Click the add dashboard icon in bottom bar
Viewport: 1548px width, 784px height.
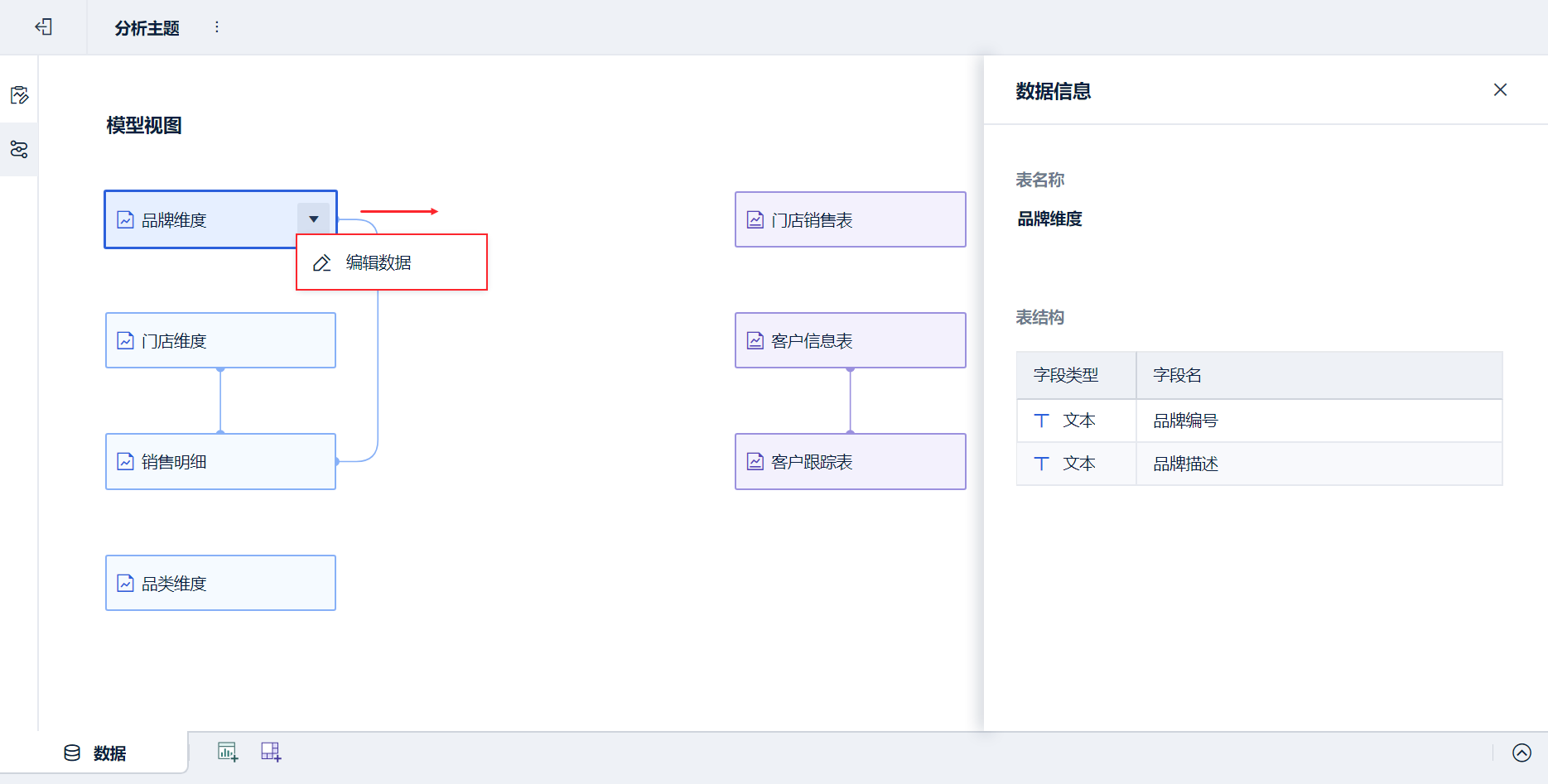271,752
